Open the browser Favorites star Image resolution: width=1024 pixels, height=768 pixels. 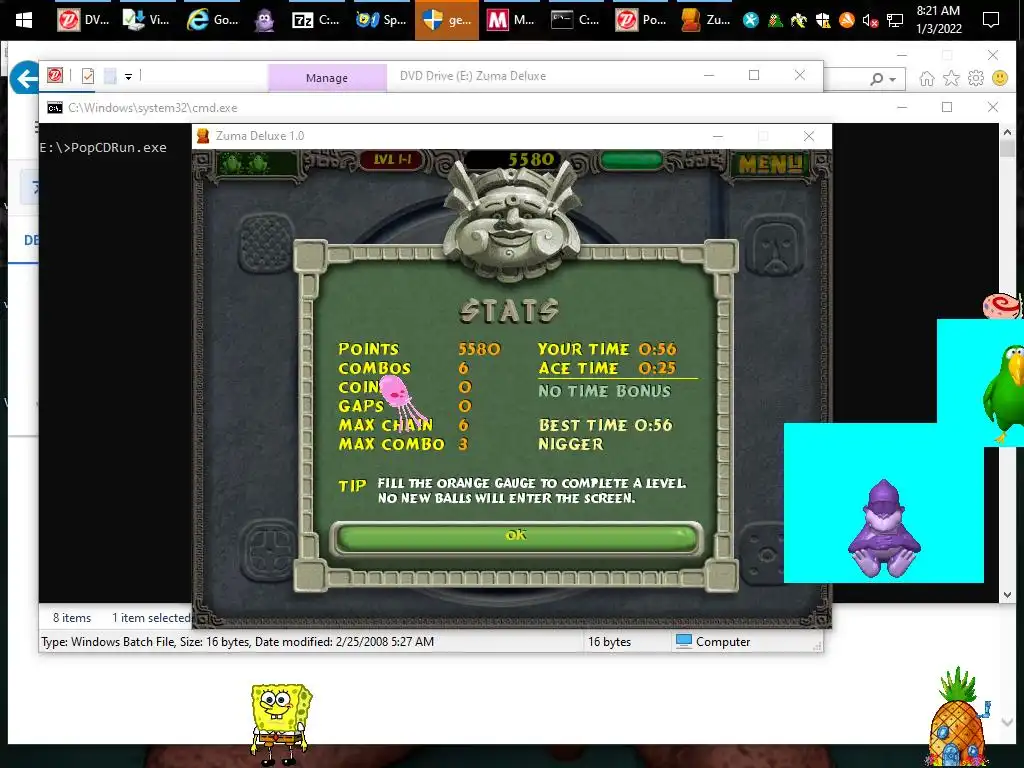click(x=952, y=78)
